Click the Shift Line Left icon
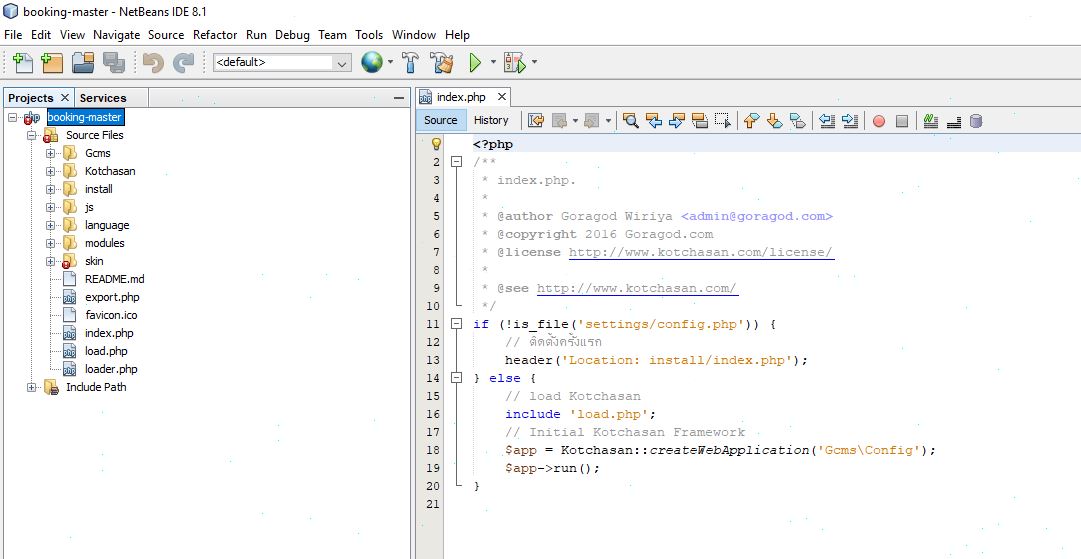This screenshot has height=559, width=1081. click(827, 121)
